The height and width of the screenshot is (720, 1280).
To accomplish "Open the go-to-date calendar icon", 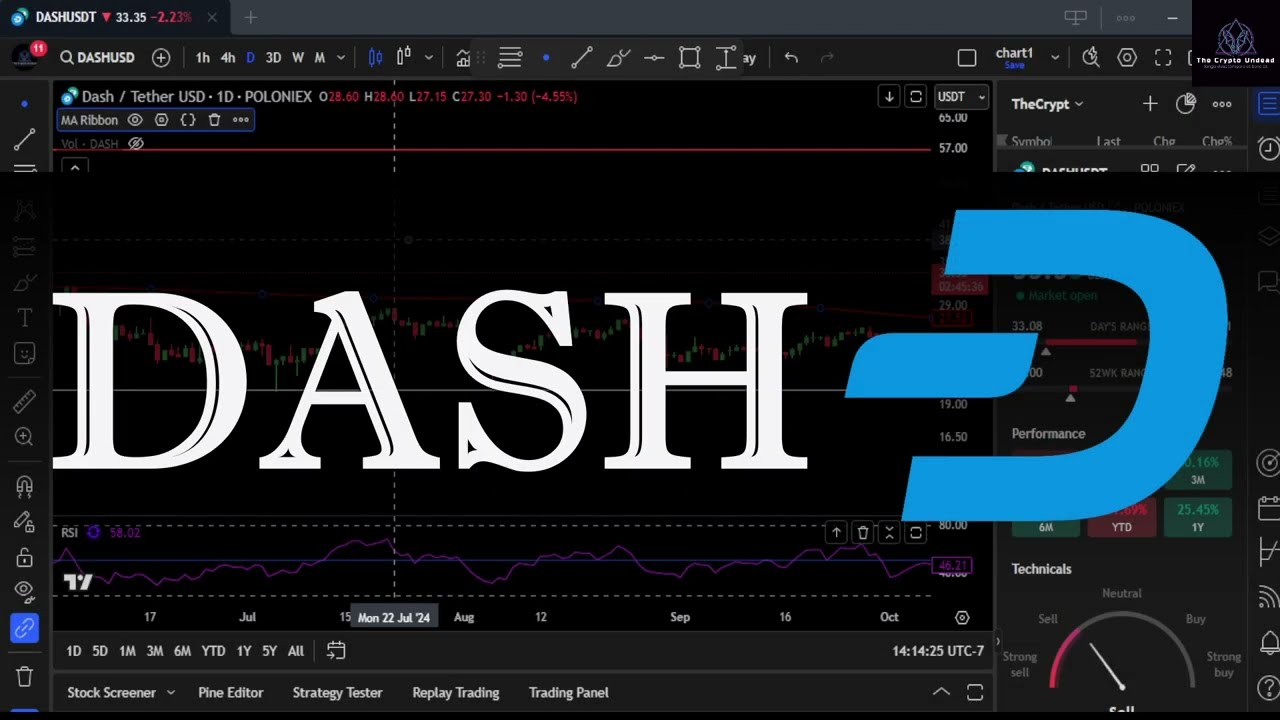I will (336, 651).
